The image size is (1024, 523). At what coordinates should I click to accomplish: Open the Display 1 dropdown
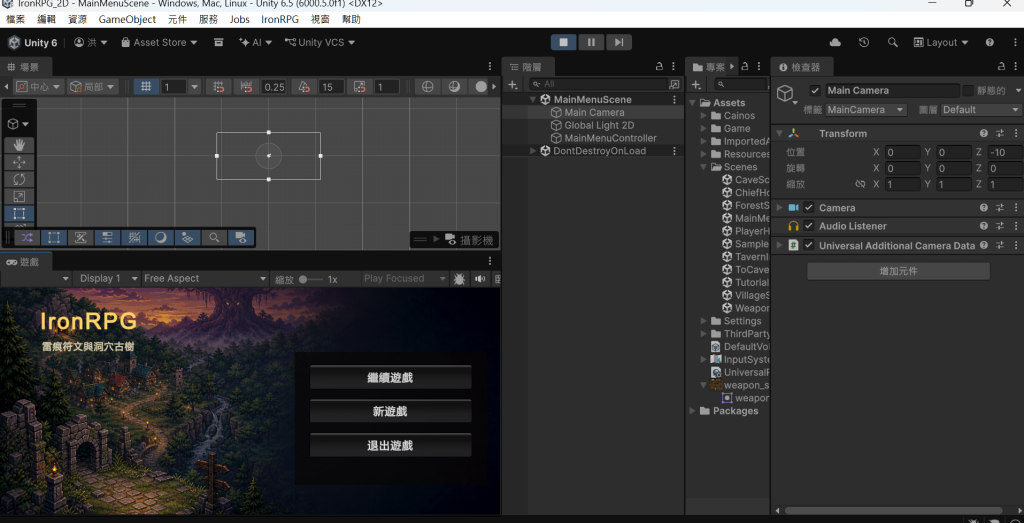pyautogui.click(x=107, y=279)
